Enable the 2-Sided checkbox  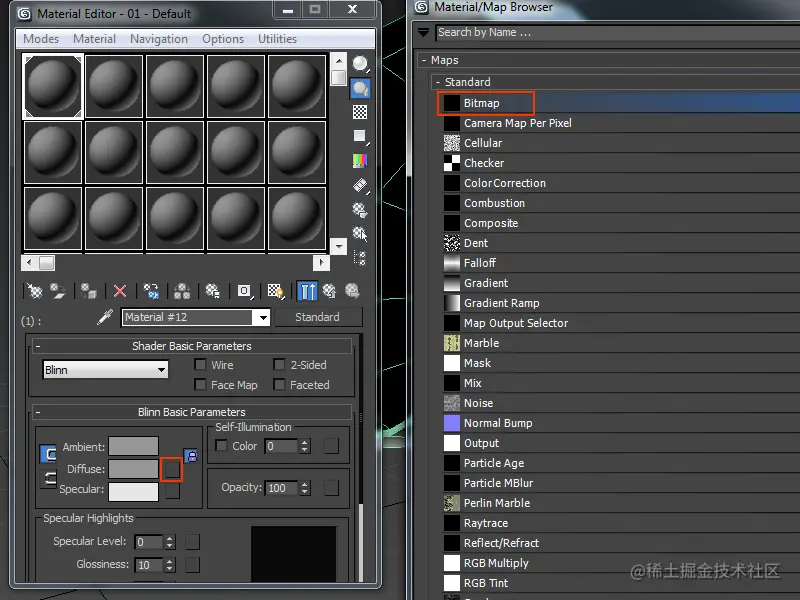[x=279, y=364]
